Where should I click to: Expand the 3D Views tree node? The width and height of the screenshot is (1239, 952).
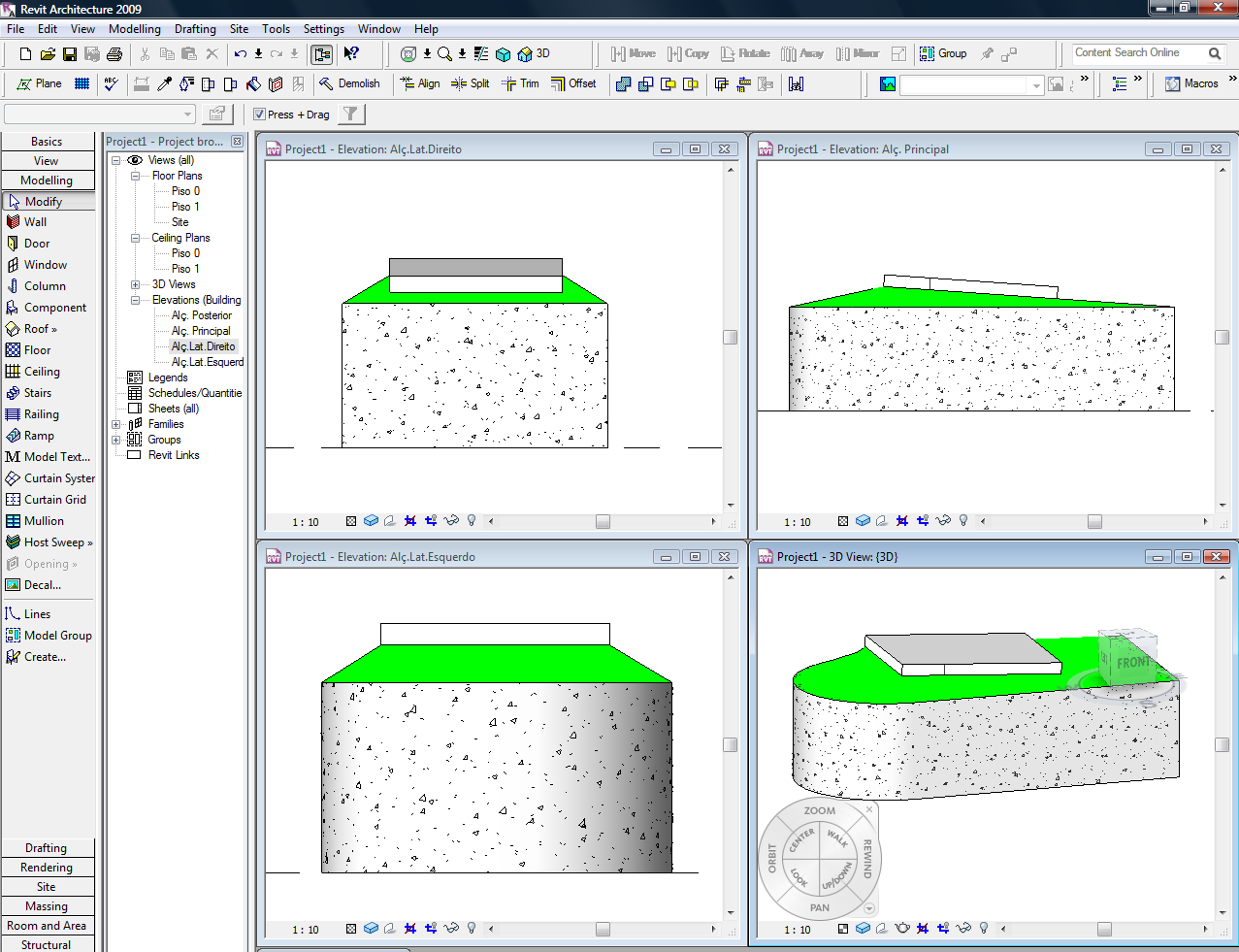tap(136, 284)
